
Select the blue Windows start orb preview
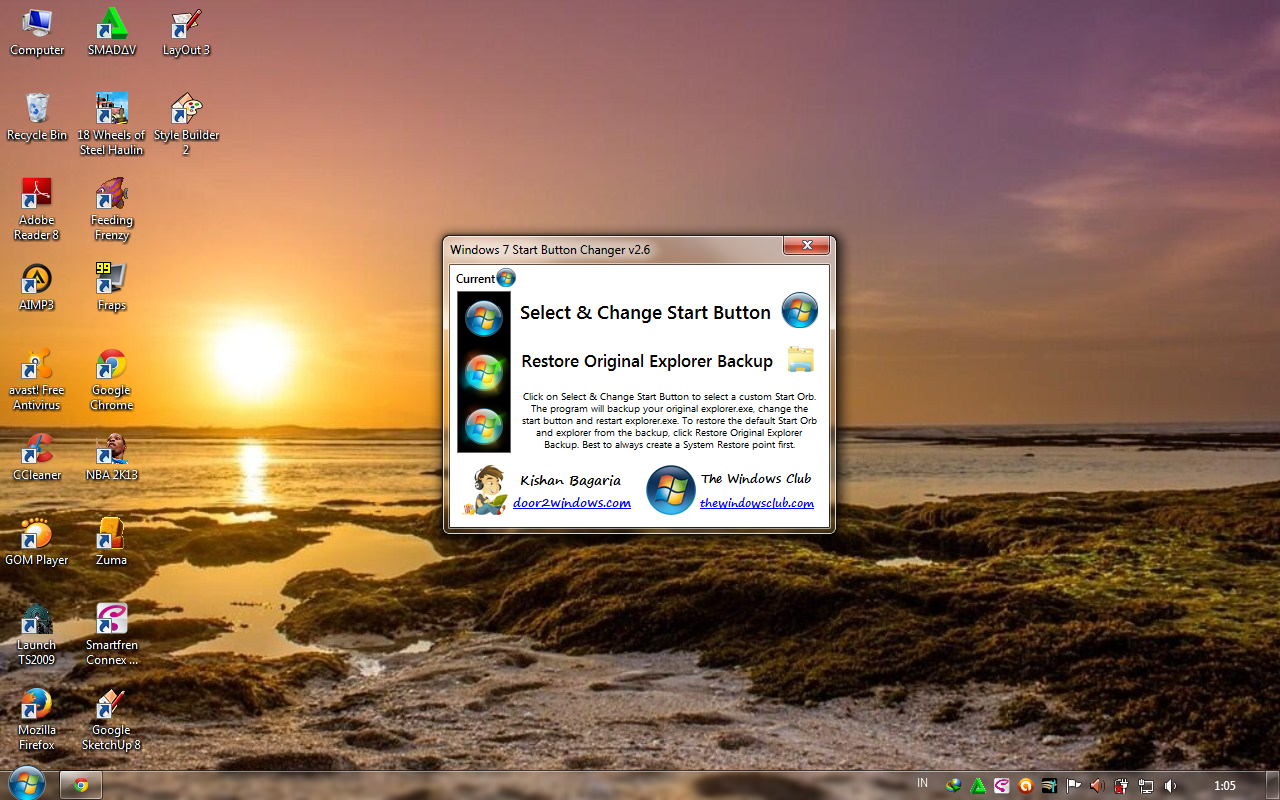click(x=484, y=317)
